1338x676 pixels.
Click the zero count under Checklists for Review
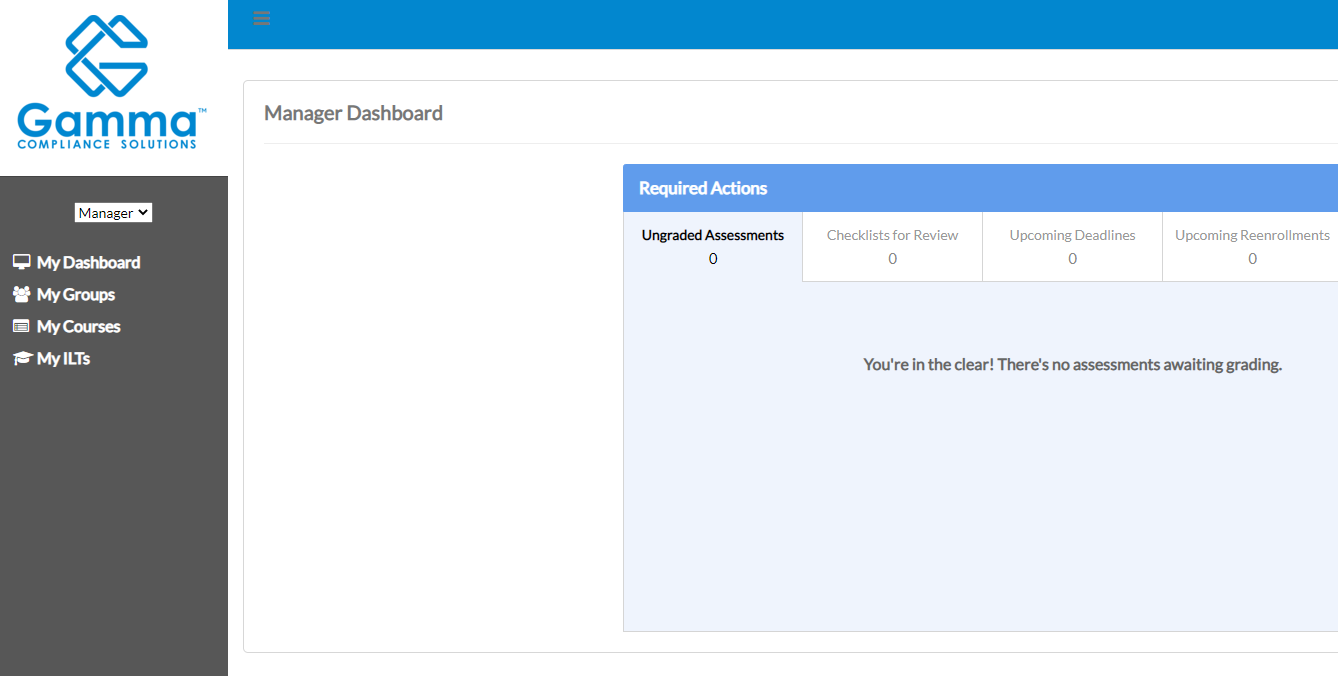click(892, 258)
